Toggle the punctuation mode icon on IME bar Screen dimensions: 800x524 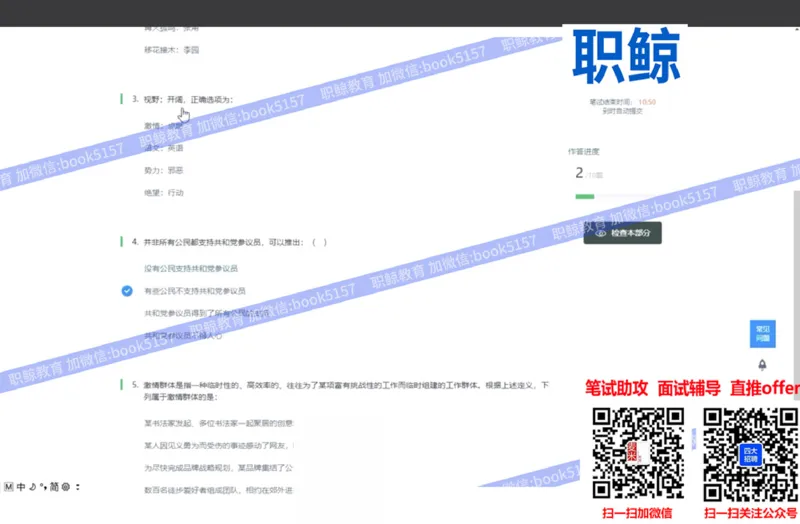click(x=43, y=487)
